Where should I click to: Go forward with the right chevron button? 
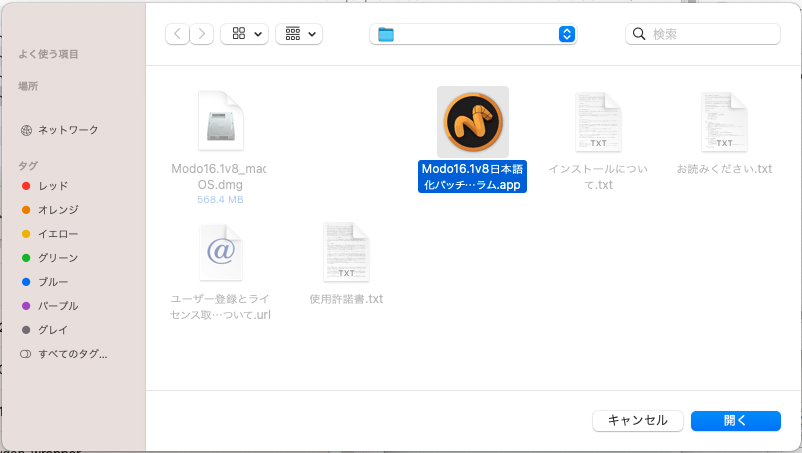click(x=202, y=34)
